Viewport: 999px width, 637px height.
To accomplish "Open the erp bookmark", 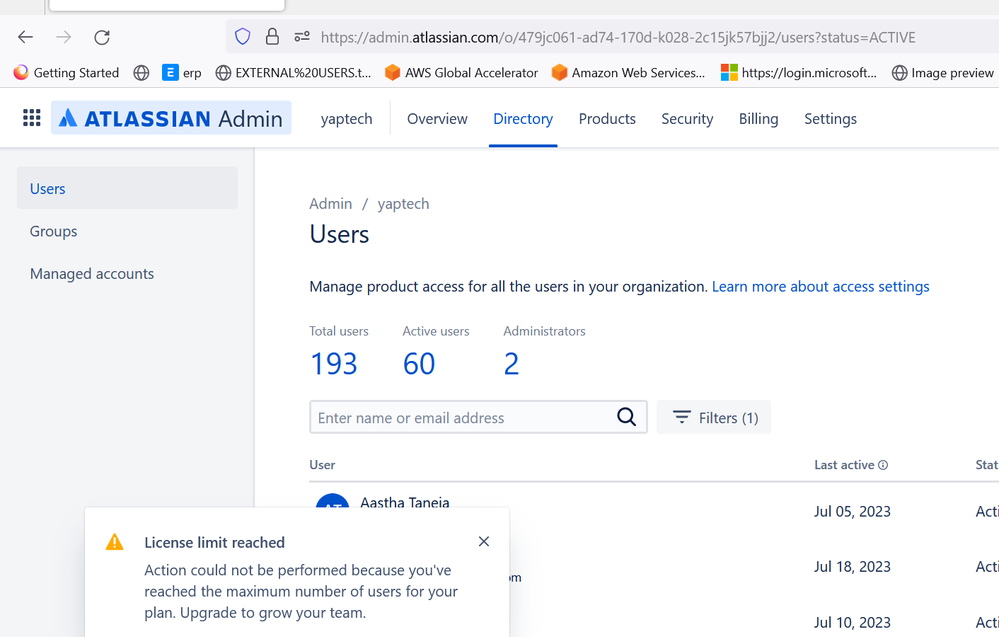I will click(182, 73).
